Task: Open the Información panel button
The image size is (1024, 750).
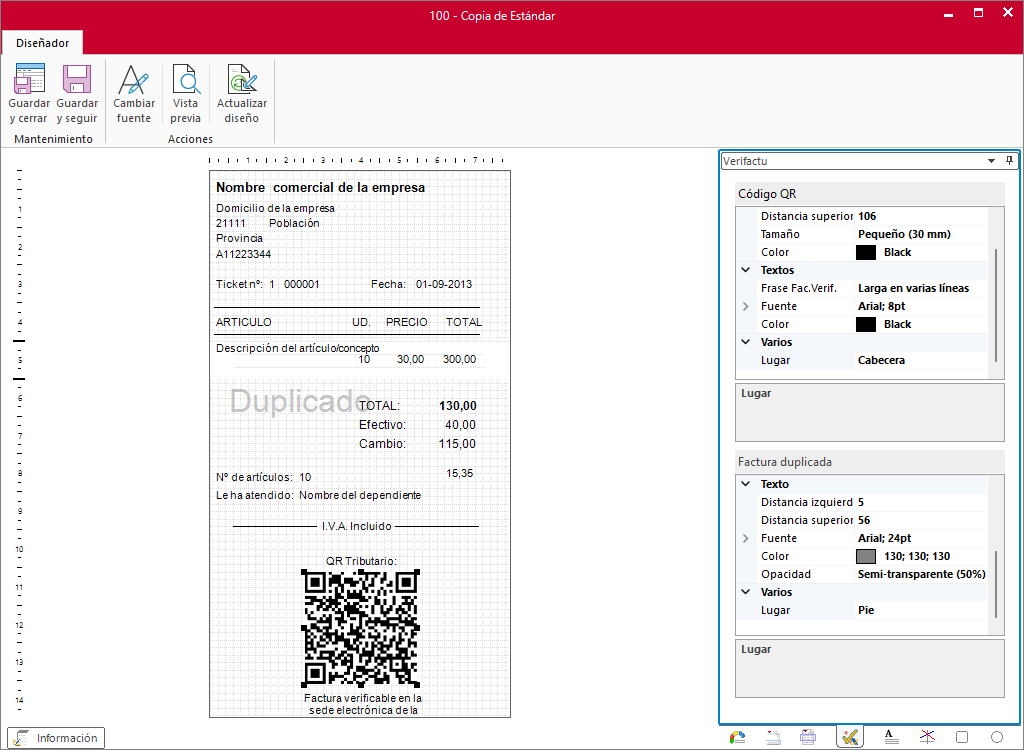Action: [56, 738]
